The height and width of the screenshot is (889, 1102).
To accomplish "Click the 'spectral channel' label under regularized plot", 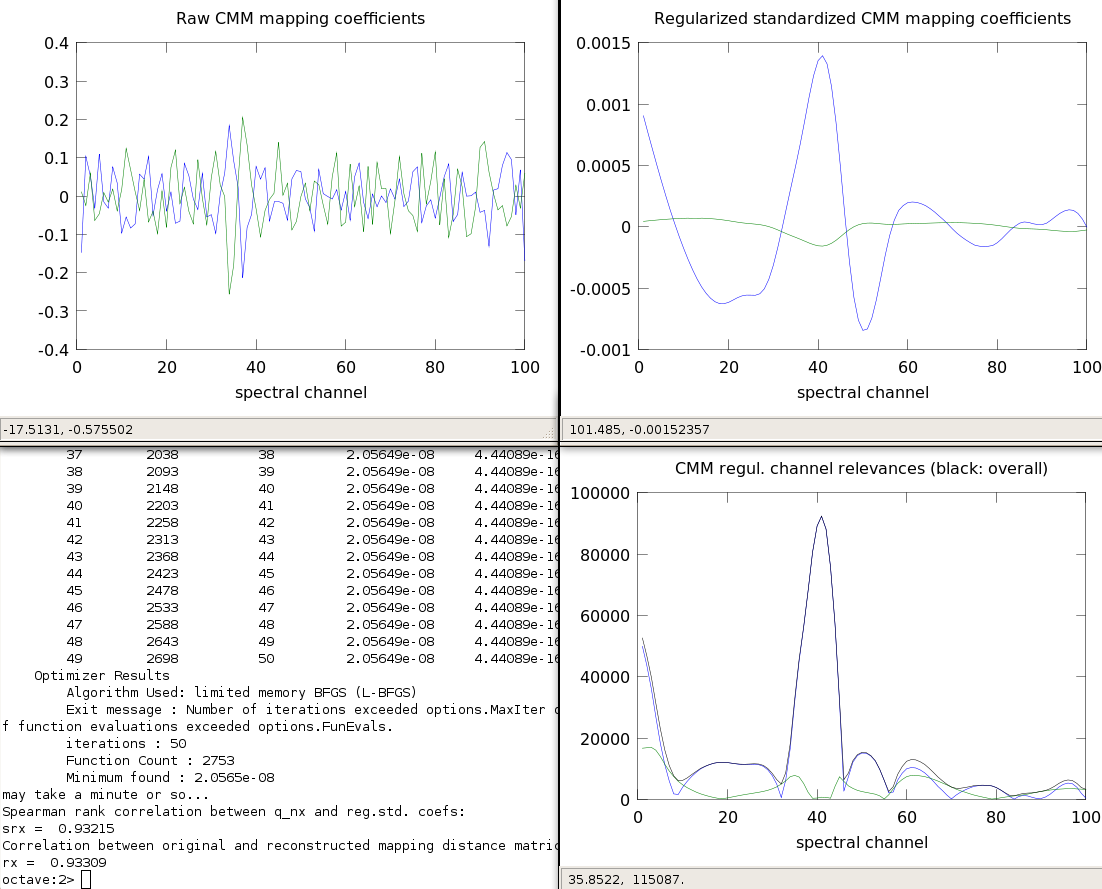I will click(x=862, y=392).
